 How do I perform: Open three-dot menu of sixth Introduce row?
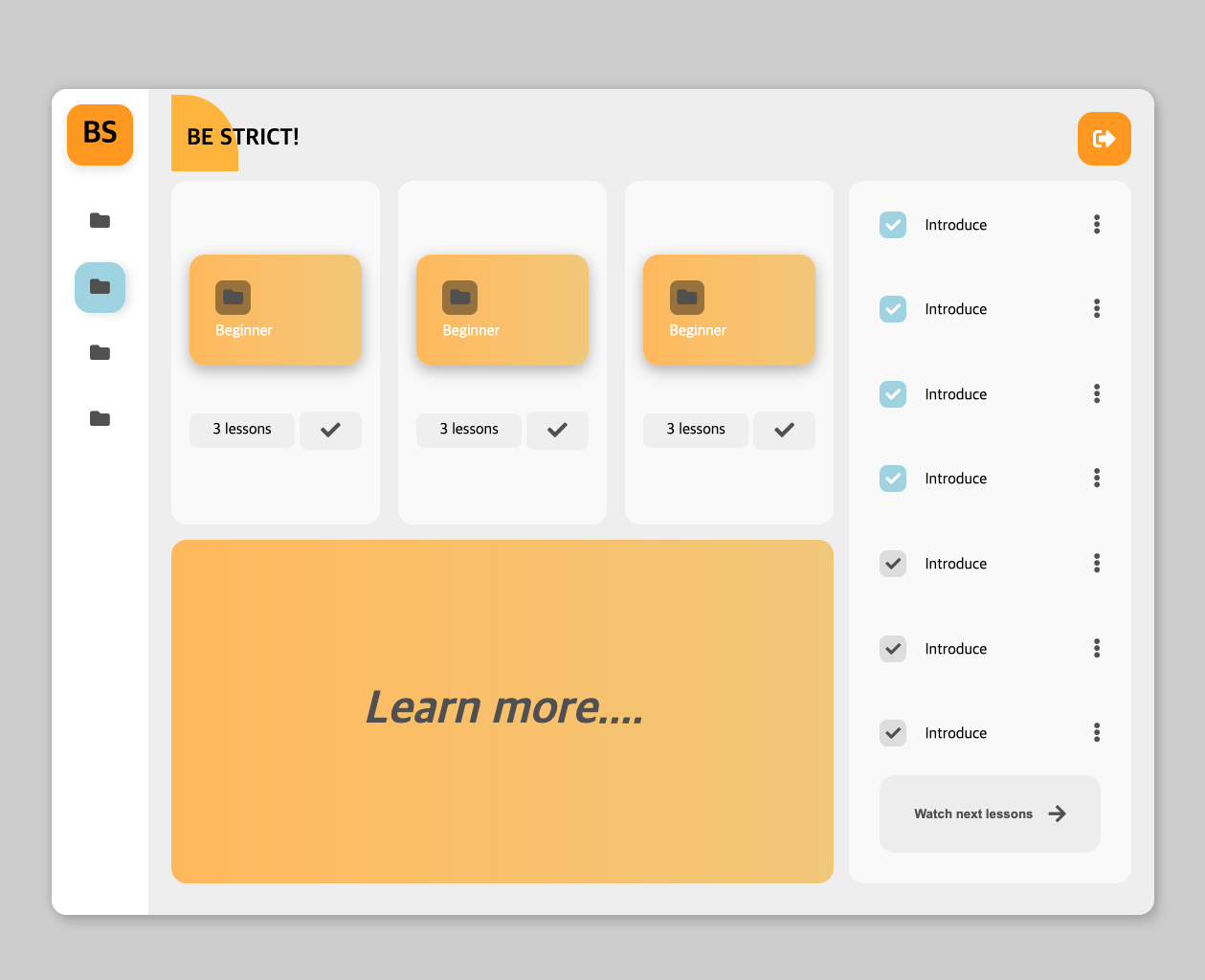1097,648
